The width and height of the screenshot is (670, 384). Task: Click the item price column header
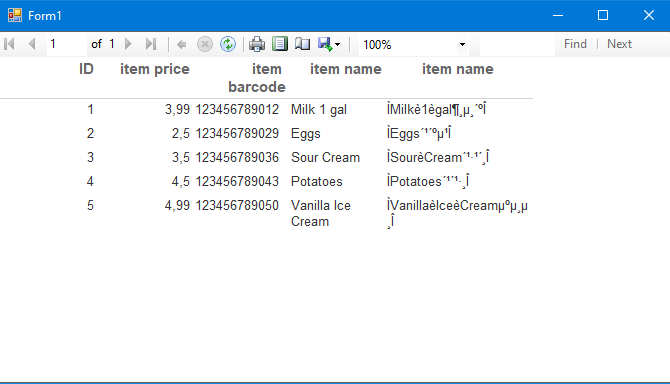click(x=155, y=69)
